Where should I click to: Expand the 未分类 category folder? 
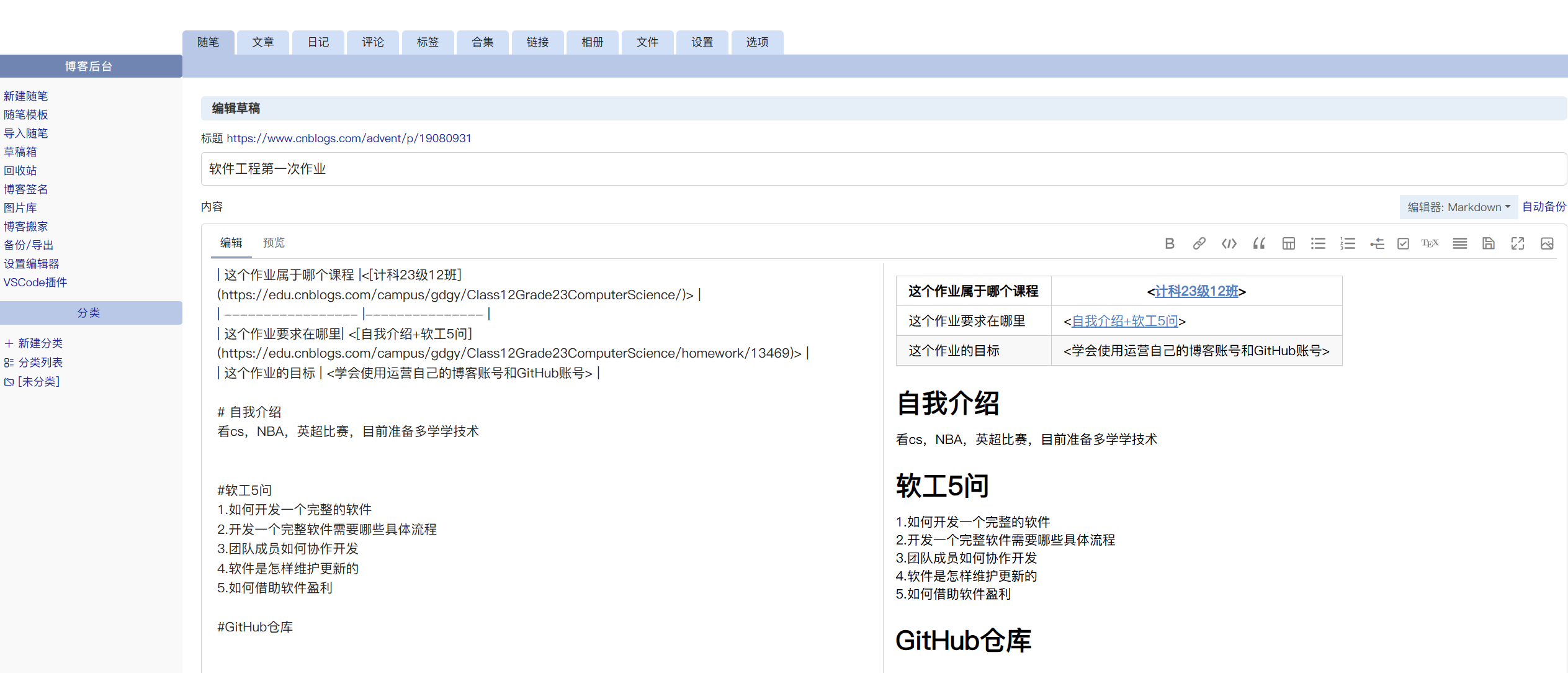click(38, 382)
